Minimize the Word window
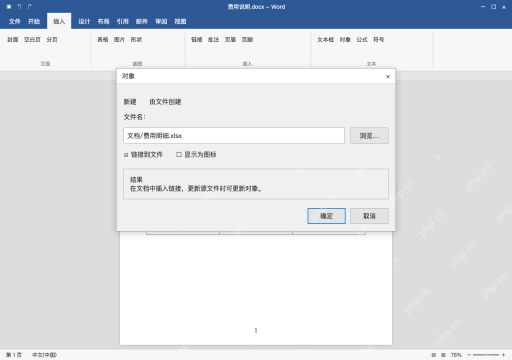This screenshot has height=360, width=512. tap(483, 7)
